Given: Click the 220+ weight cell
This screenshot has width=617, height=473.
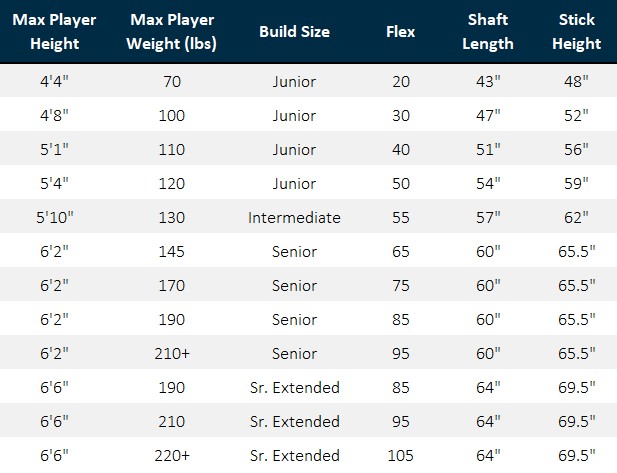Looking at the screenshot, I should coord(172,455).
